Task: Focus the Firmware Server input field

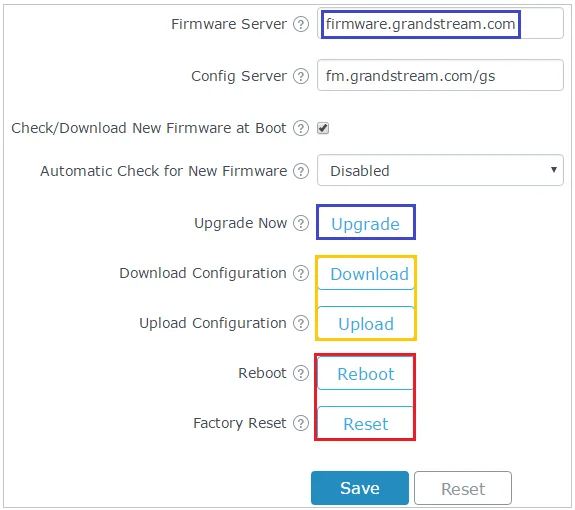Action: coord(440,23)
